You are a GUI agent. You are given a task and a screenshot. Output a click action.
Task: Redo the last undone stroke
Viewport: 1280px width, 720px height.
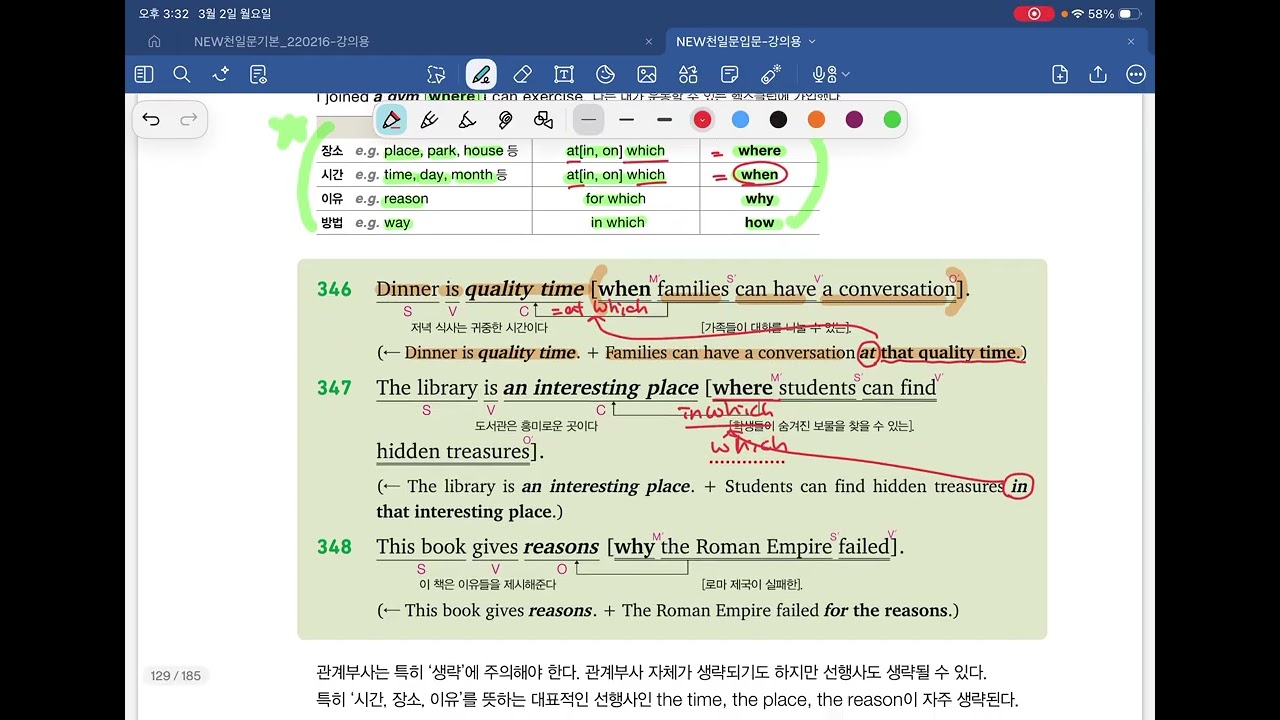[x=189, y=120]
